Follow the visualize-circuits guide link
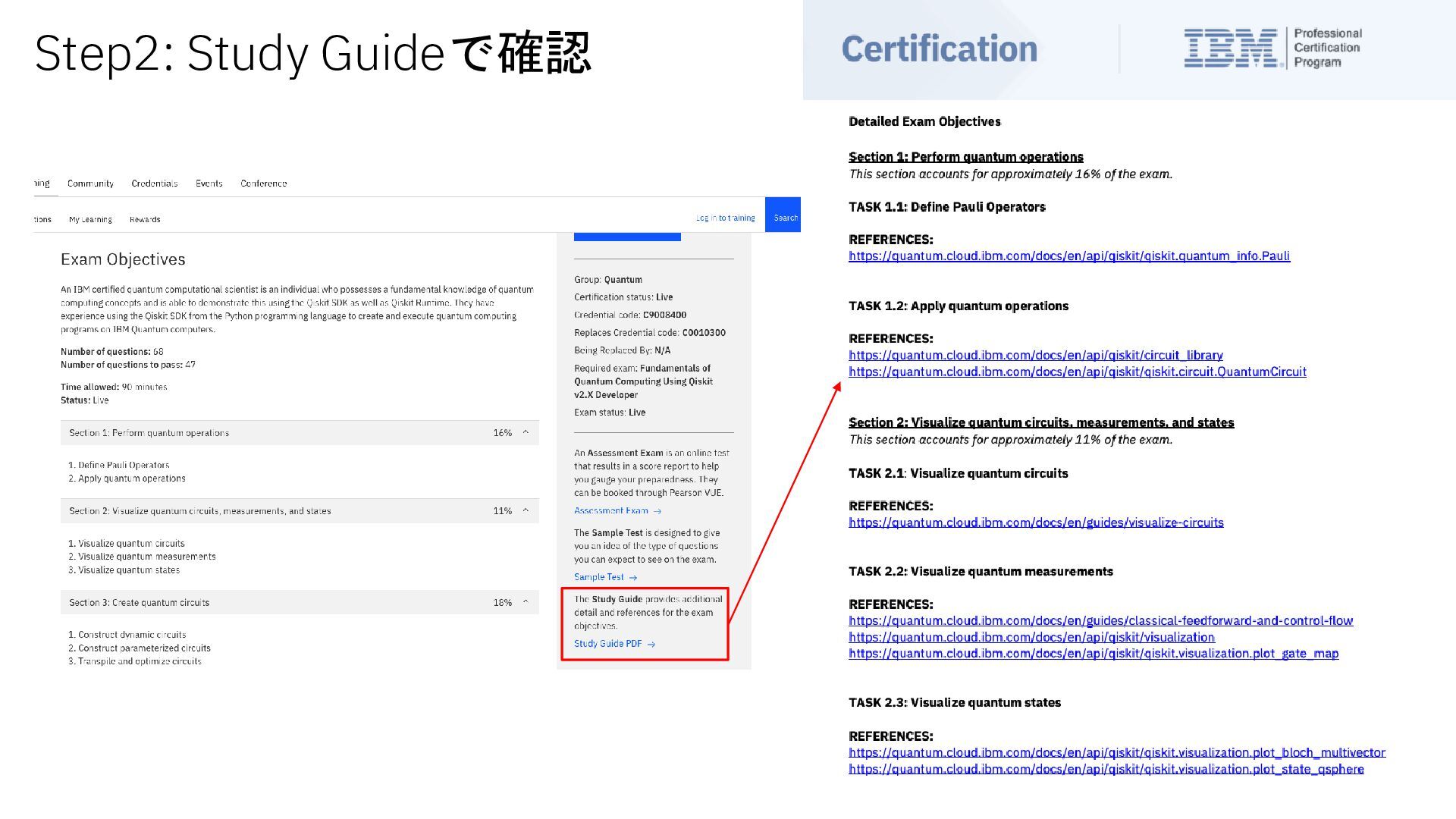This screenshot has width=1456, height=819. [1036, 522]
